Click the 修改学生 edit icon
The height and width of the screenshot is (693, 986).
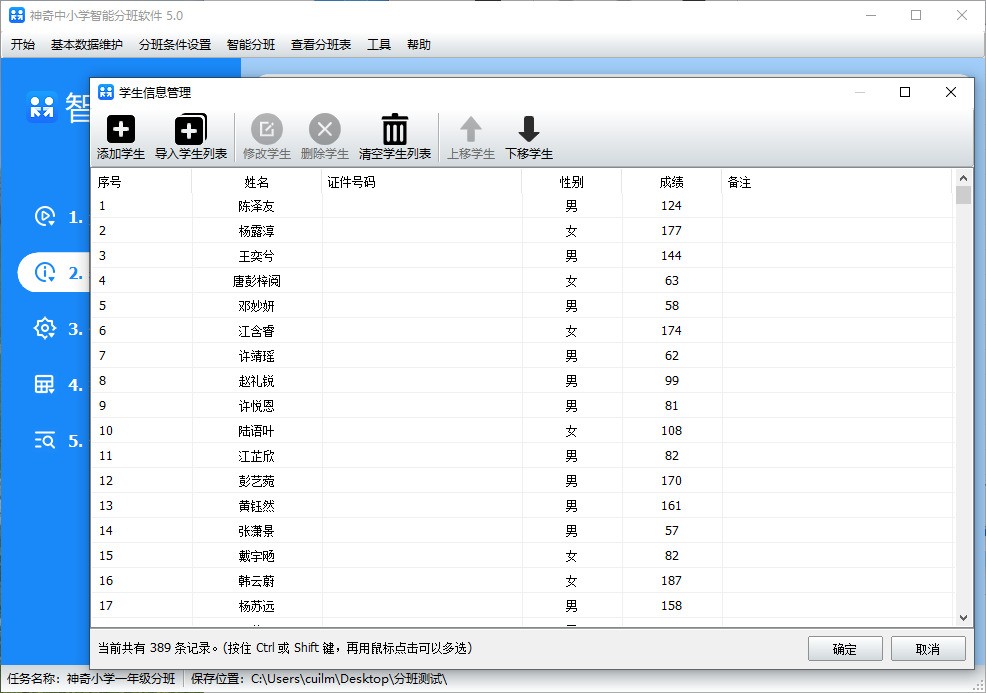267,130
